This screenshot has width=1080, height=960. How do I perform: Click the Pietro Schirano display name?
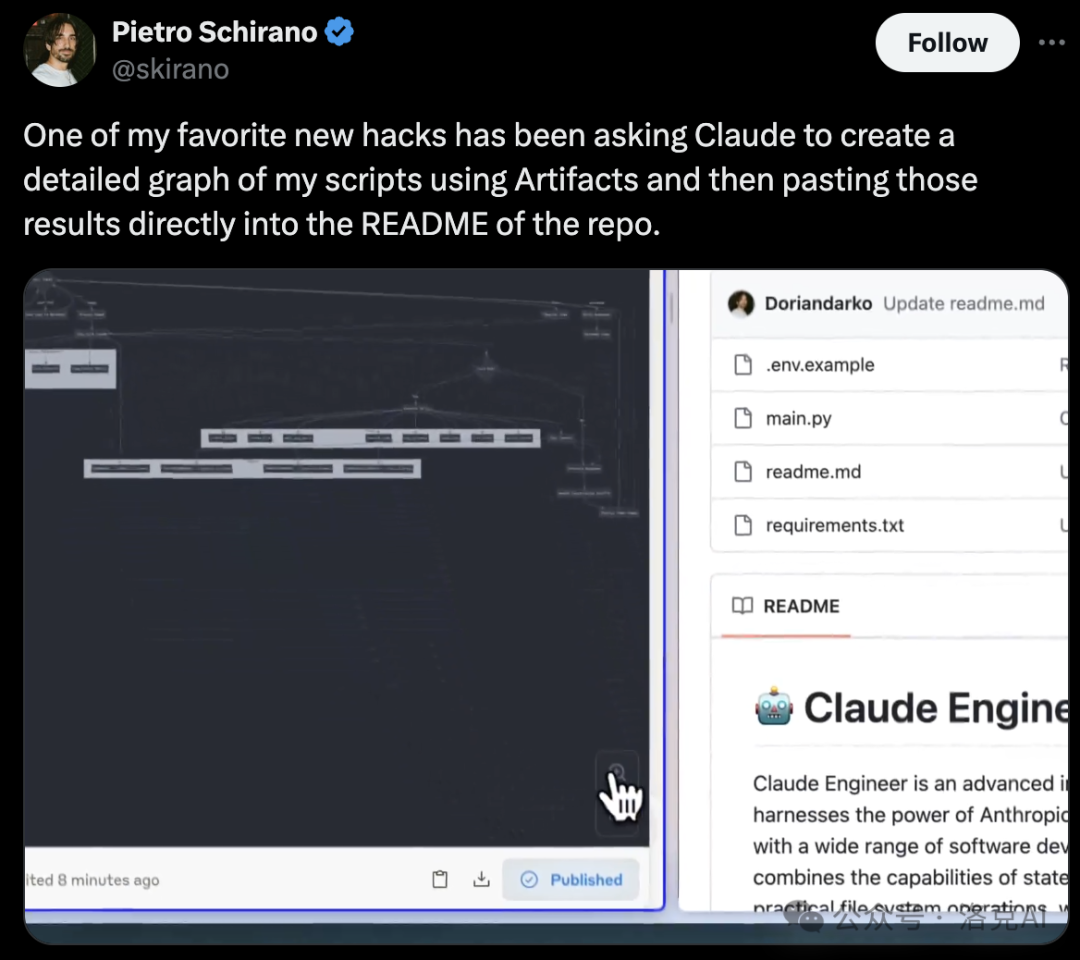214,32
